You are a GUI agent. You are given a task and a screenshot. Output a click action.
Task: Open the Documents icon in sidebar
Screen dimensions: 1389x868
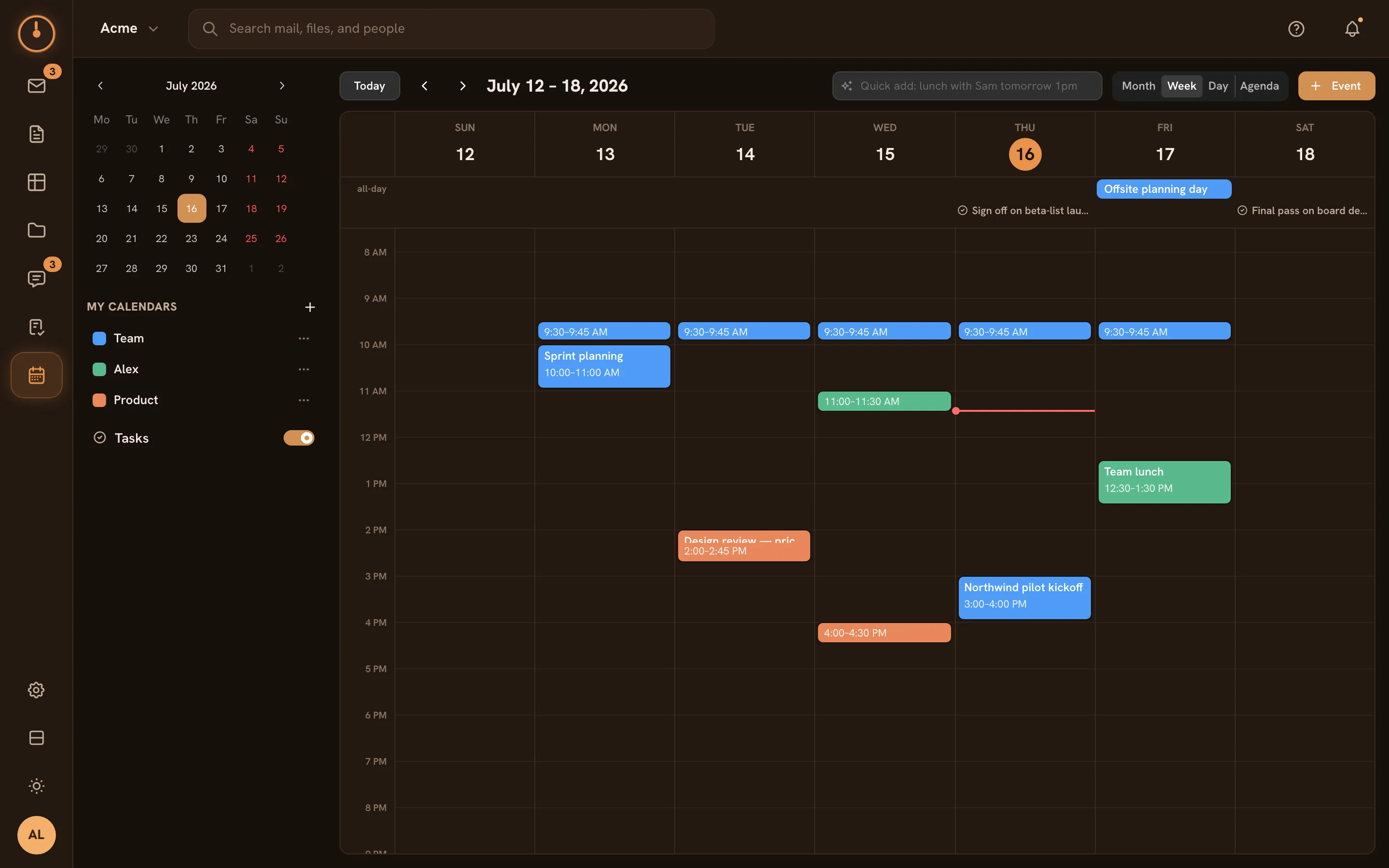pos(36,135)
